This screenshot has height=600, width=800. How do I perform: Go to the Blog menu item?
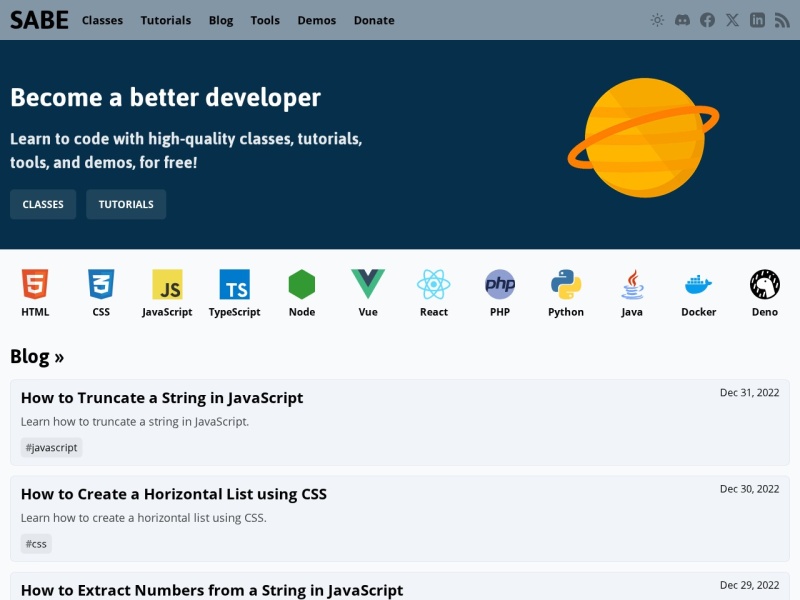[221, 20]
